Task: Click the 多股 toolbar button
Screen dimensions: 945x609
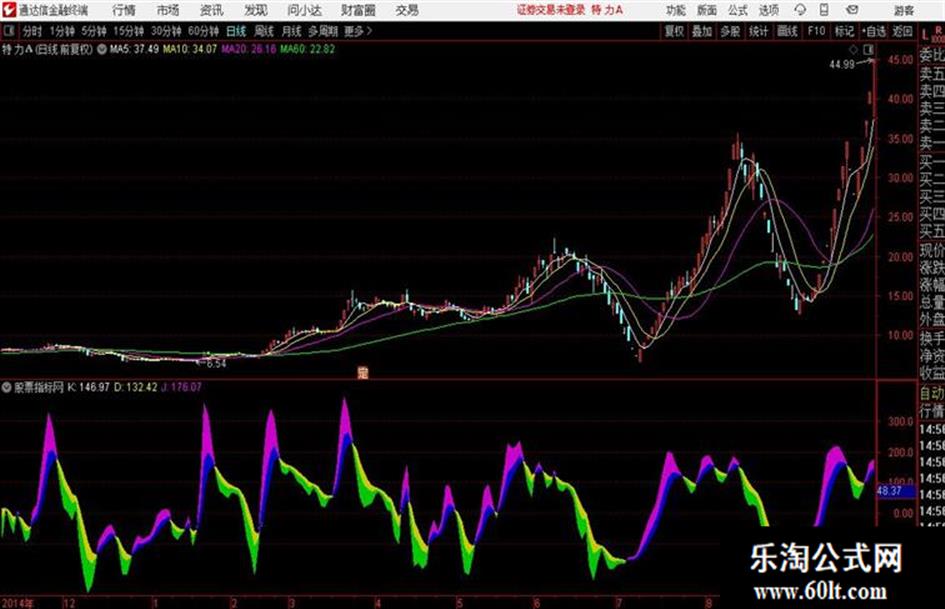Action: click(730, 31)
